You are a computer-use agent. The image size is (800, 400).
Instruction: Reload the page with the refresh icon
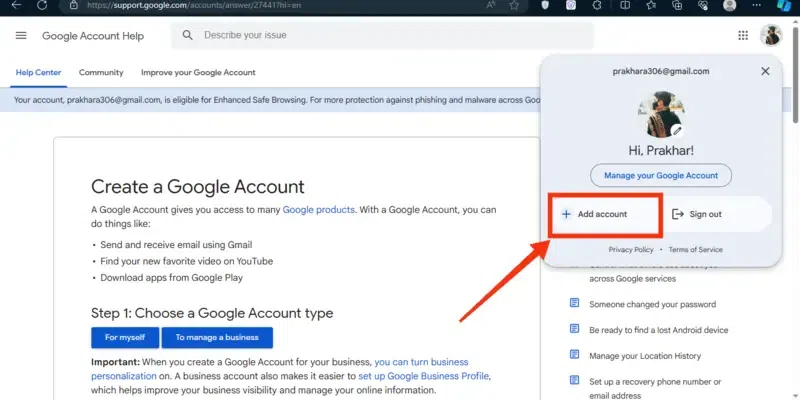point(42,5)
